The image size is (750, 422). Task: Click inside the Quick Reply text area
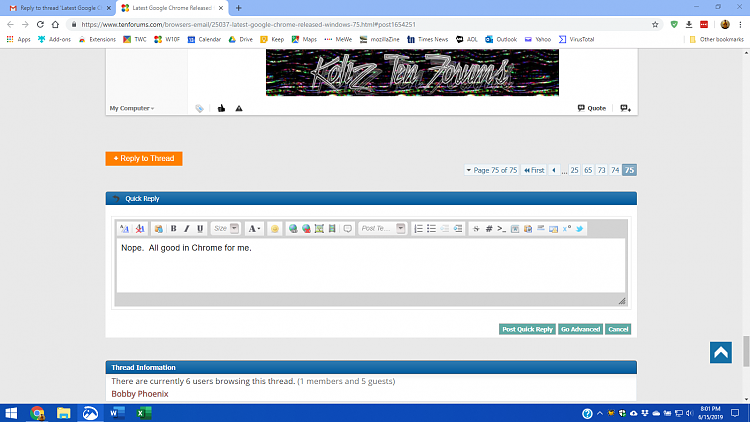click(371, 266)
